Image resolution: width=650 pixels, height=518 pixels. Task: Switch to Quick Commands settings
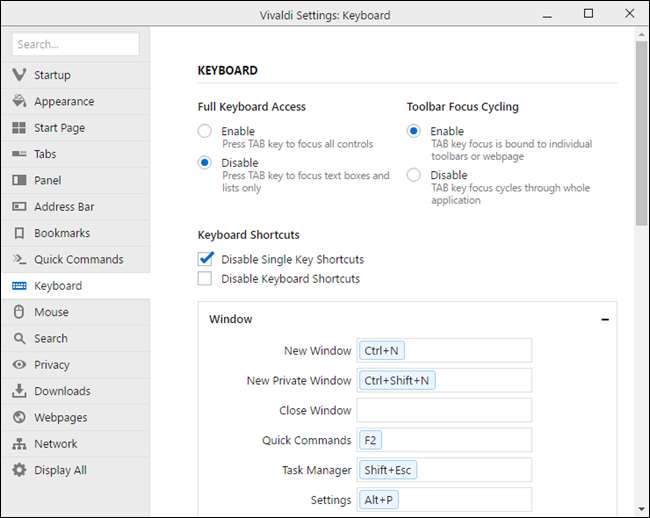[78, 259]
